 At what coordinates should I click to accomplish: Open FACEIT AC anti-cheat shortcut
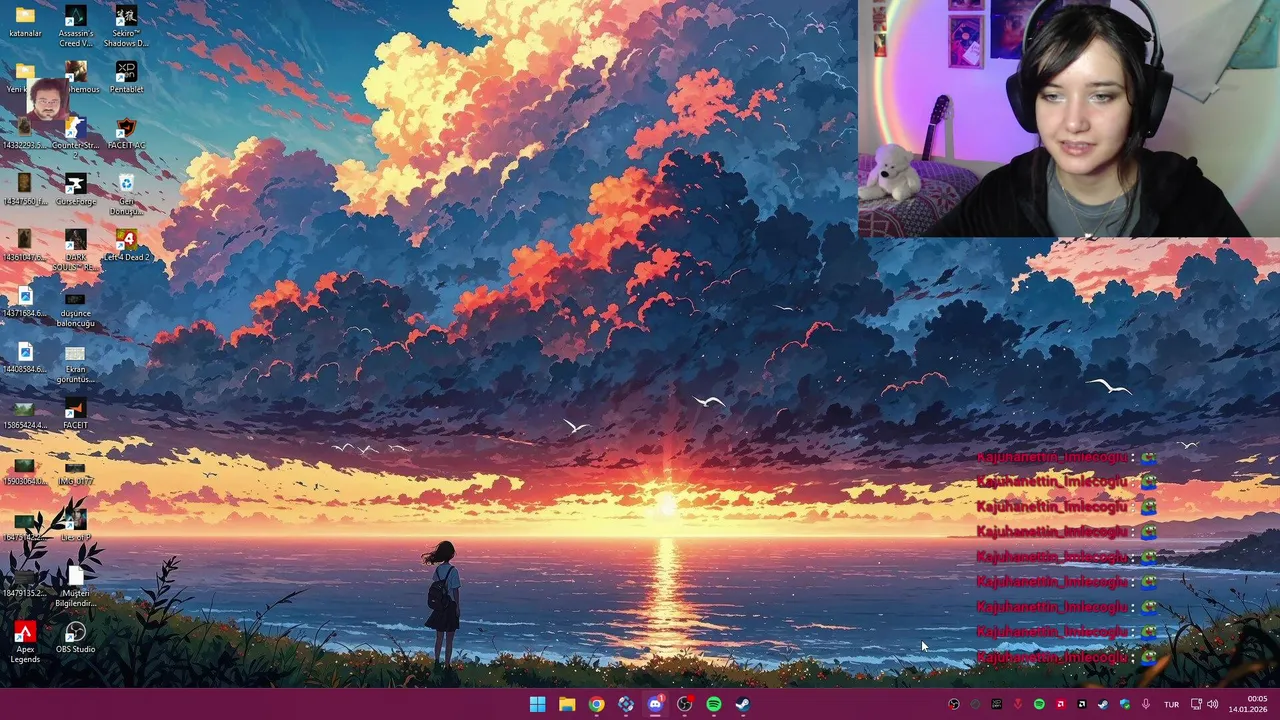click(x=126, y=133)
